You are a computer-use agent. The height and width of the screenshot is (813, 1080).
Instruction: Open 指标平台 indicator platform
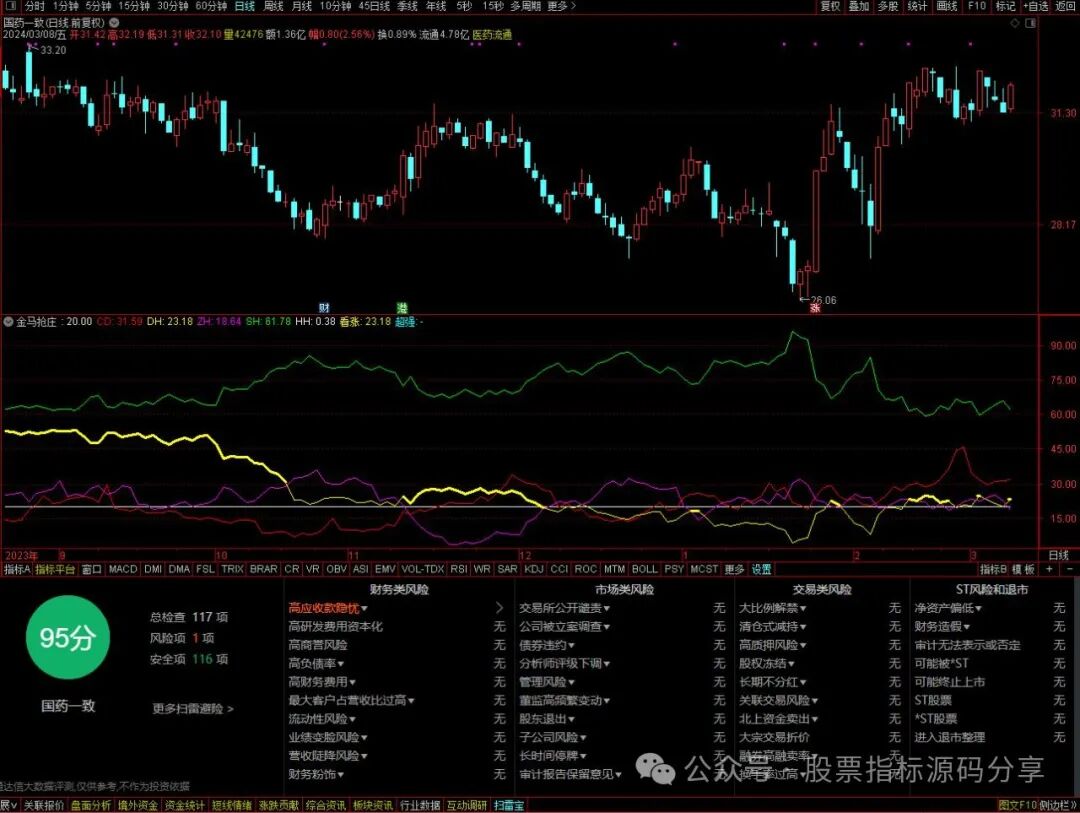[x=55, y=569]
